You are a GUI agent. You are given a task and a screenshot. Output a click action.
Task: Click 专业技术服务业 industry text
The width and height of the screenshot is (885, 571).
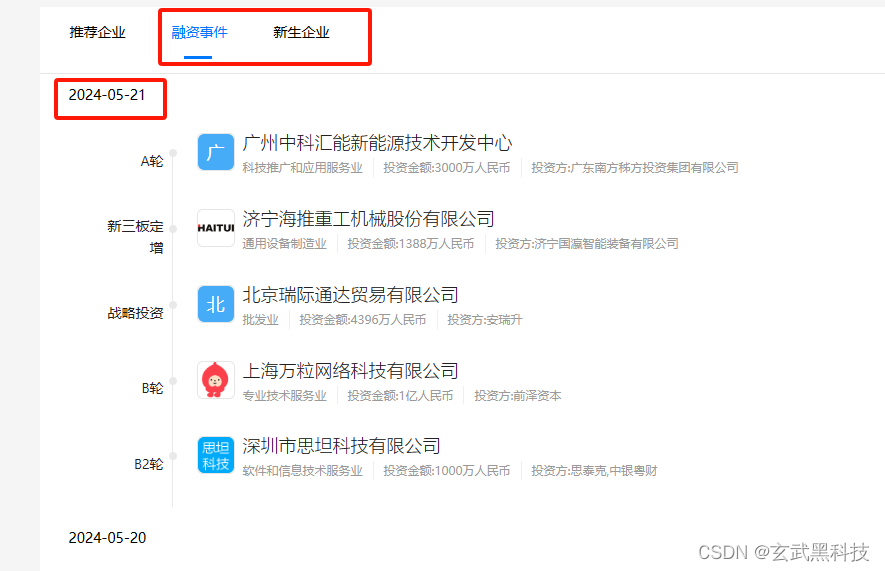click(x=284, y=396)
